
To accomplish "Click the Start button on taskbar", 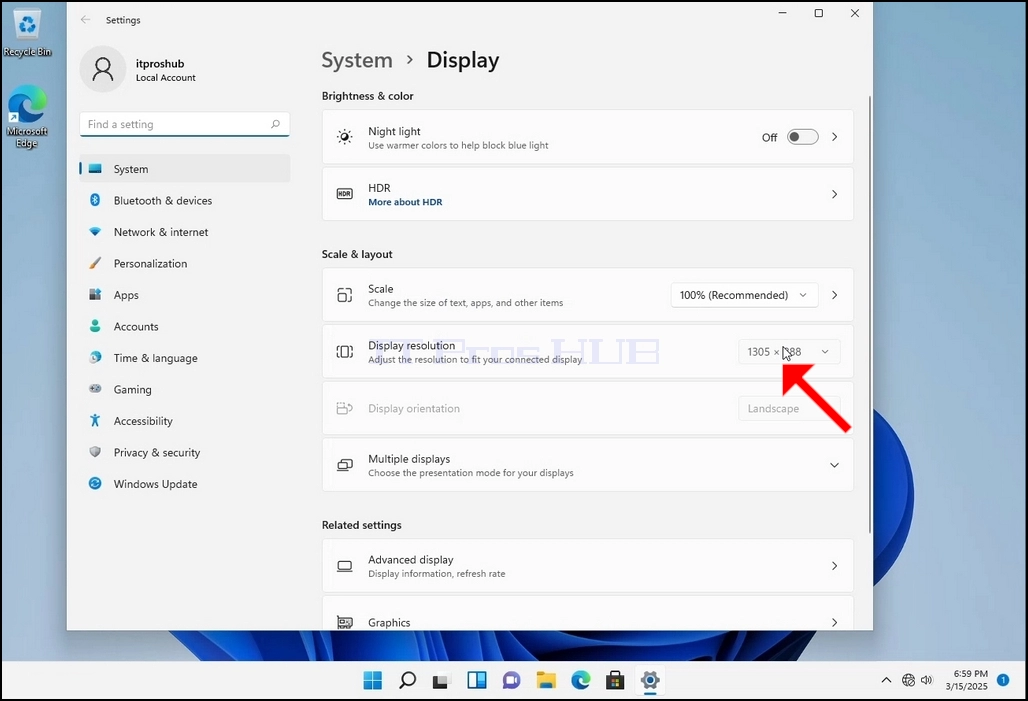I will [372, 681].
